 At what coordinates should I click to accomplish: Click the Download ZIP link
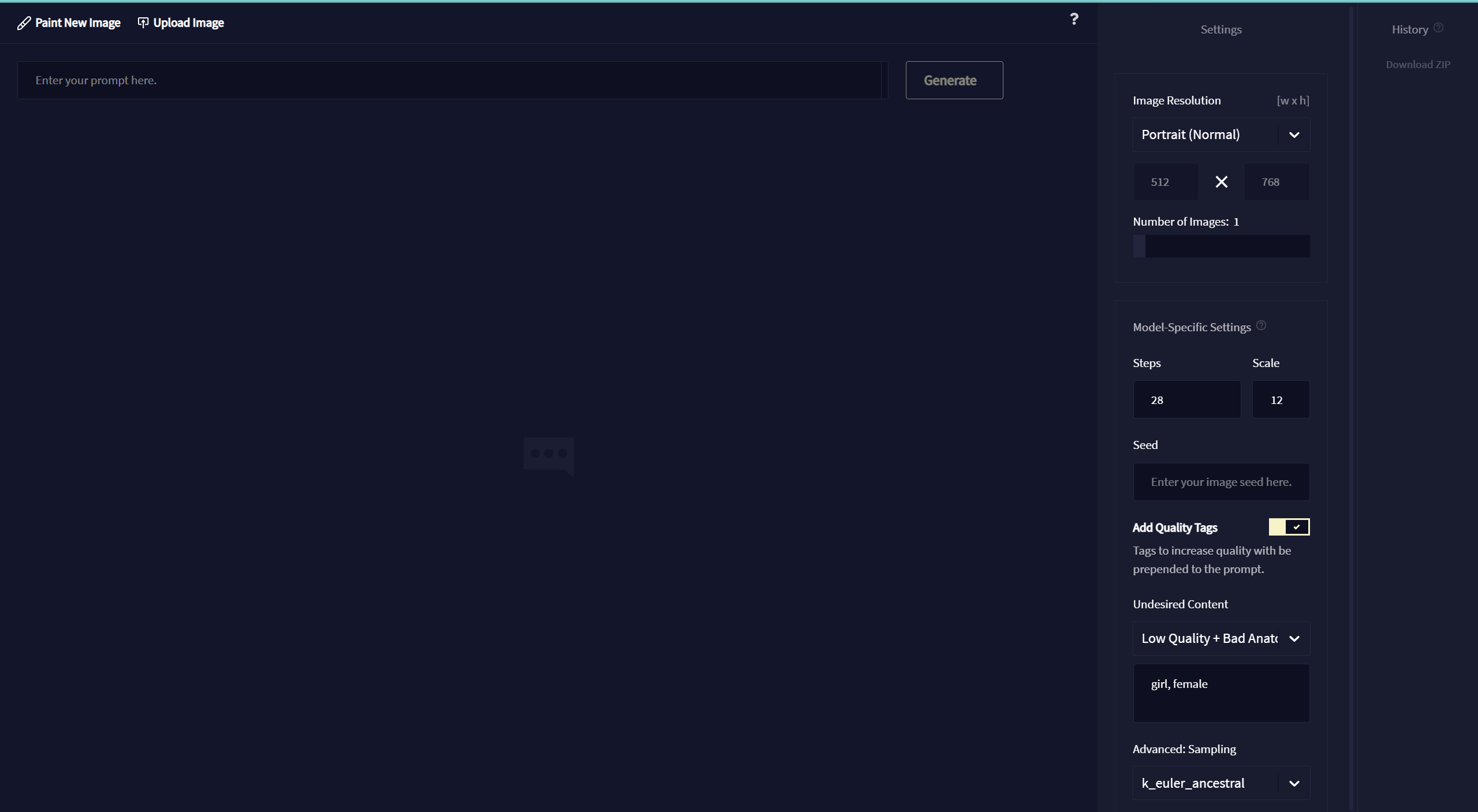point(1418,65)
